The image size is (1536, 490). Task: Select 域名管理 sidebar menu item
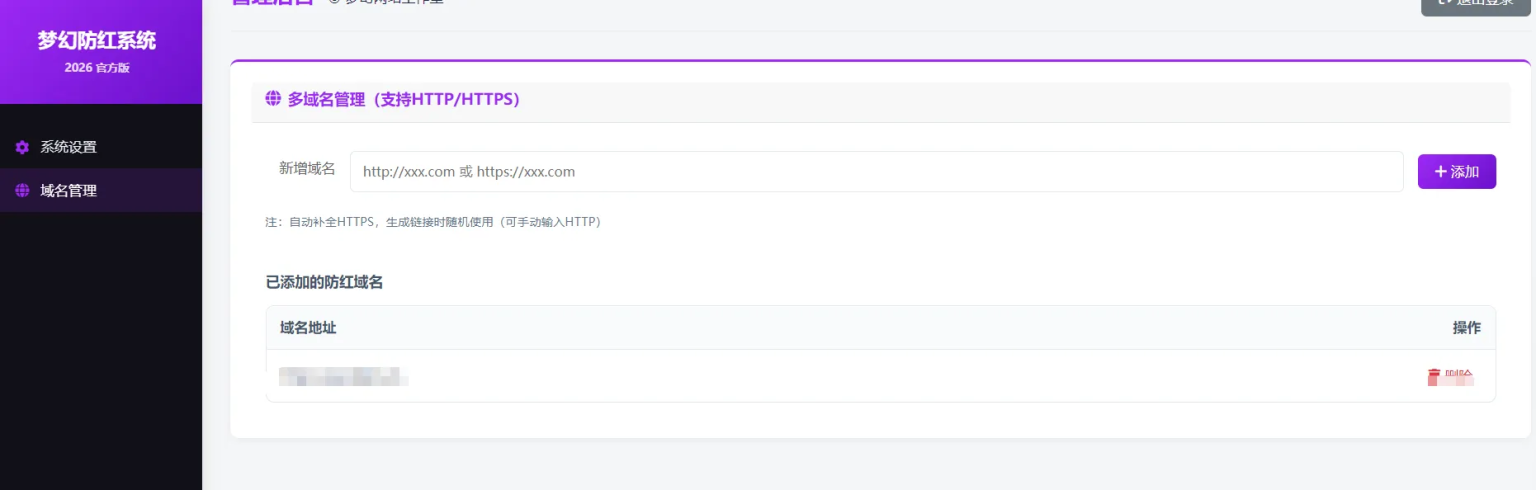point(68,191)
